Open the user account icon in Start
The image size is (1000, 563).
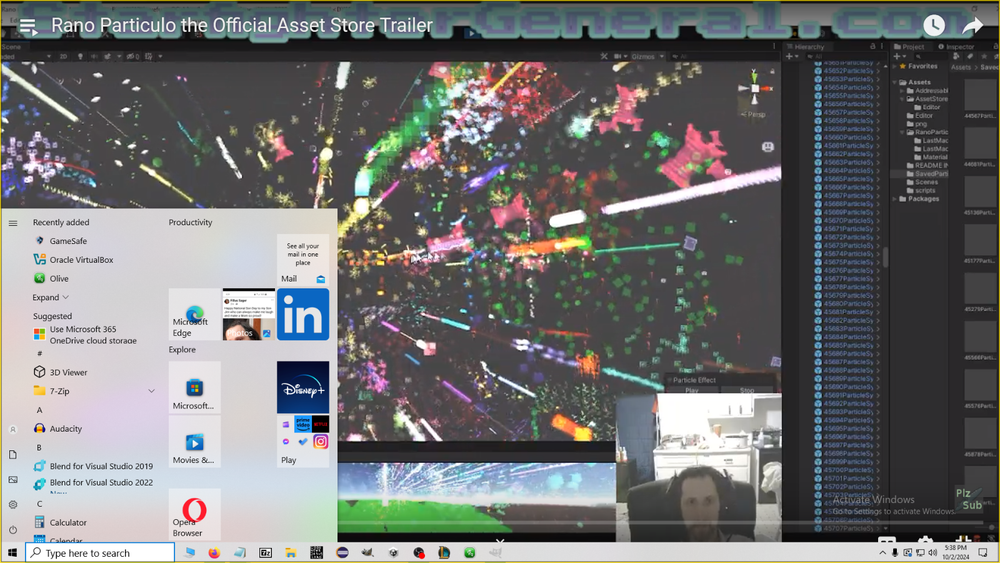click(13, 430)
